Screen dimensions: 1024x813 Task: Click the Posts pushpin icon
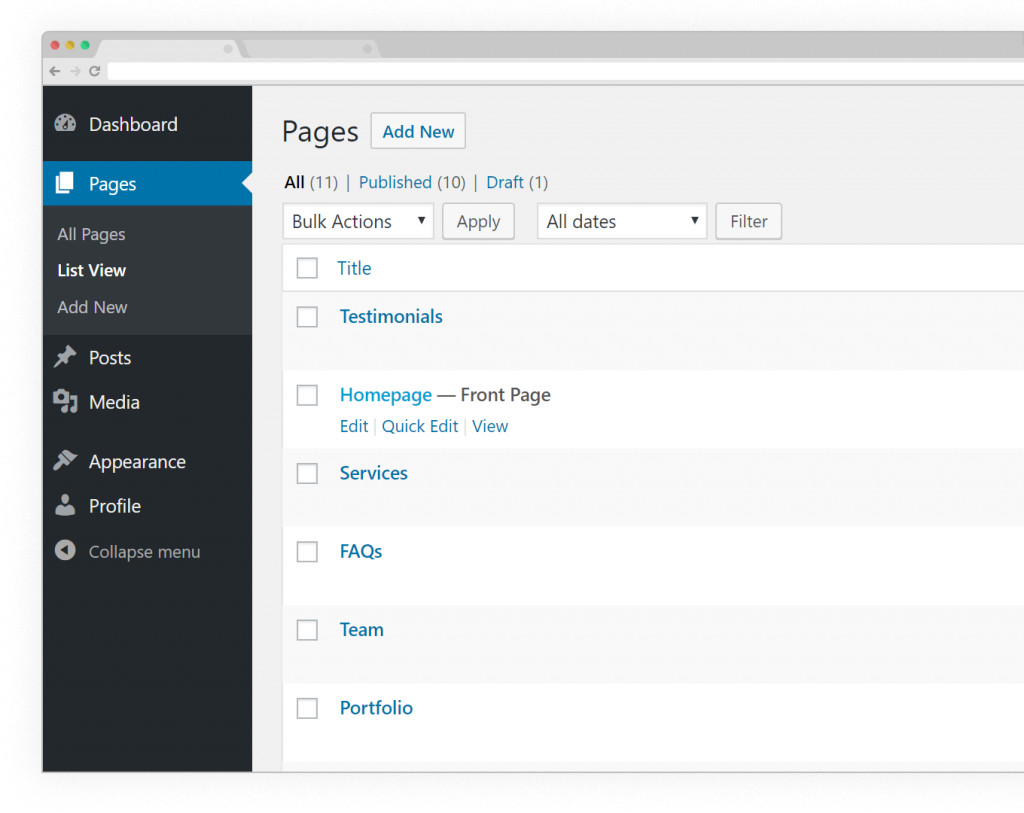[x=65, y=357]
